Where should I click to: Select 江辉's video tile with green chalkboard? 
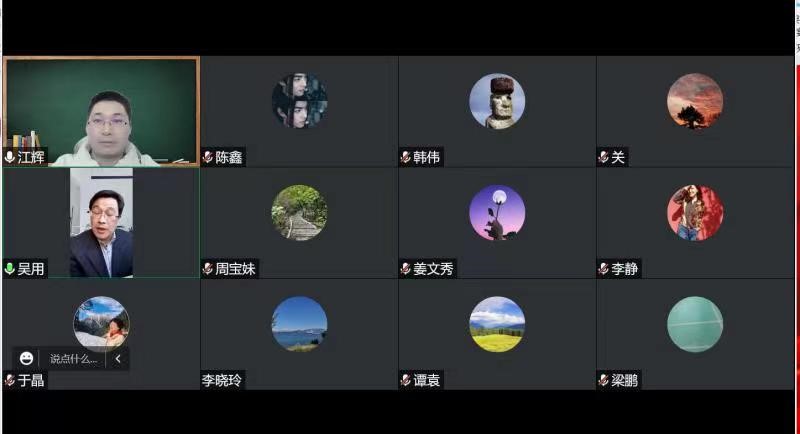coord(101,111)
